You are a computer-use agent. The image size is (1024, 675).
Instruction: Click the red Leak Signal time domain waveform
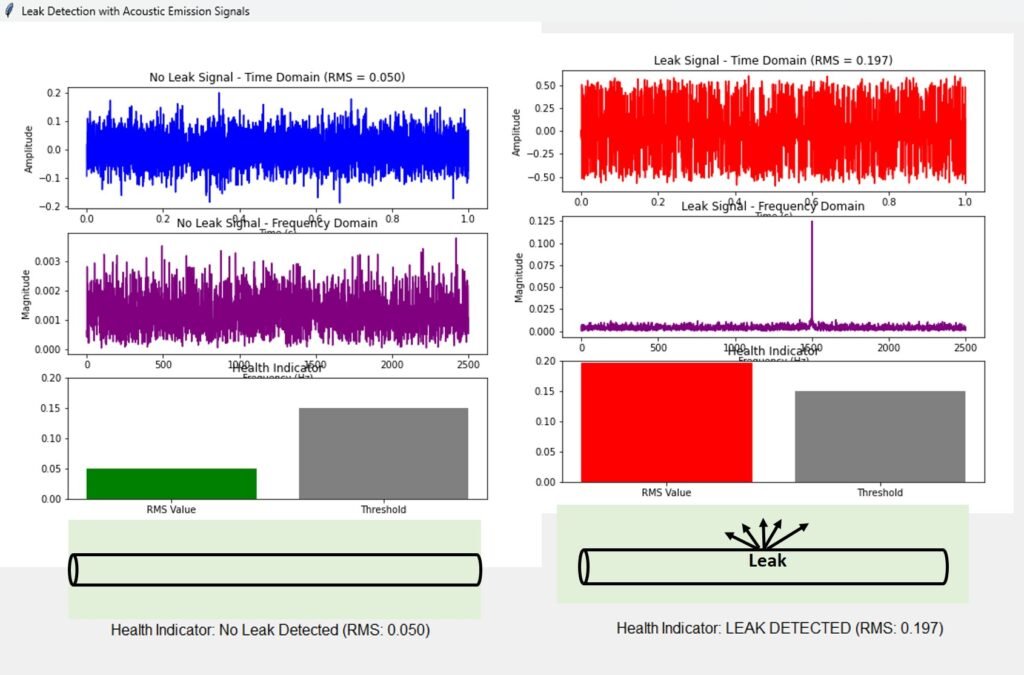point(772,130)
